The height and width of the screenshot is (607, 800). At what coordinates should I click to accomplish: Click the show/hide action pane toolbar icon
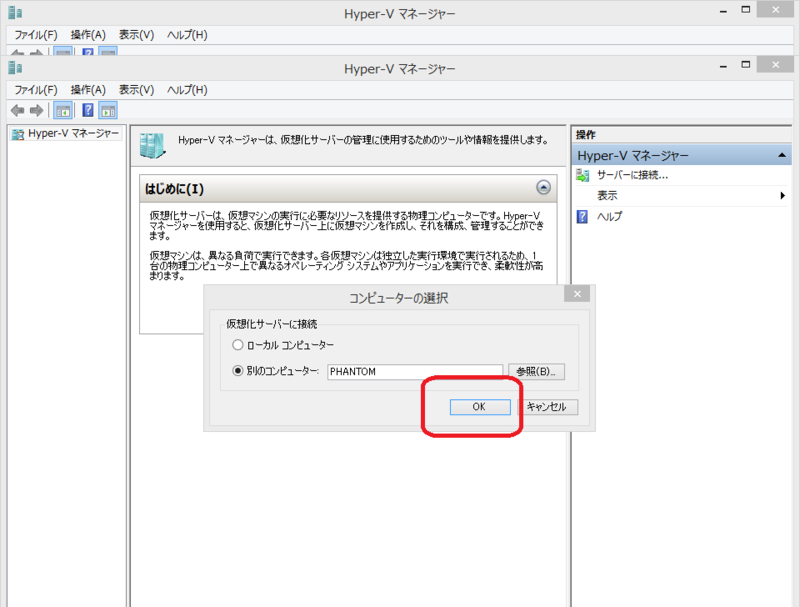(107, 110)
